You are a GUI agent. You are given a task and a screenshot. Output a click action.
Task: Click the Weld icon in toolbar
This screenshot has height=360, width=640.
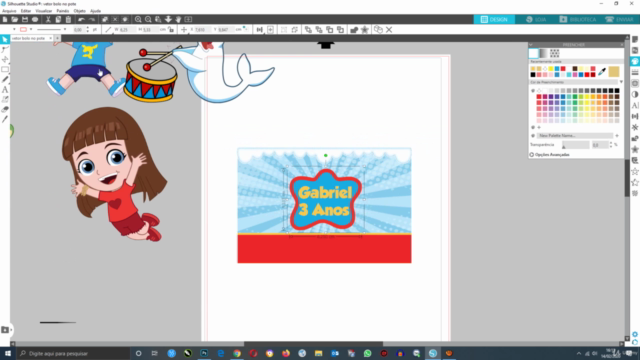coord(354,30)
